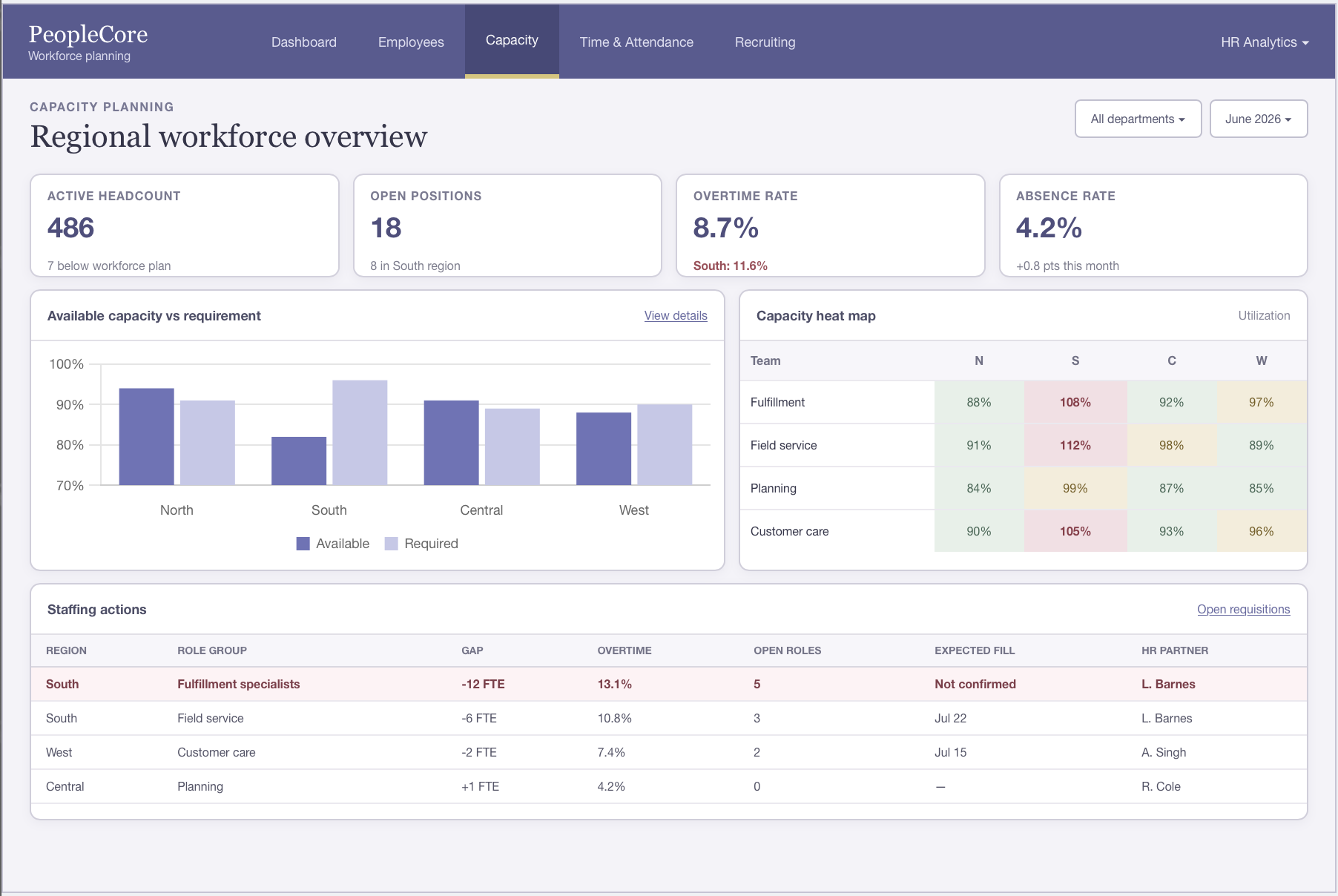This screenshot has width=1338, height=896.
Task: Click the South 11.6% overtime note
Action: [x=730, y=266]
